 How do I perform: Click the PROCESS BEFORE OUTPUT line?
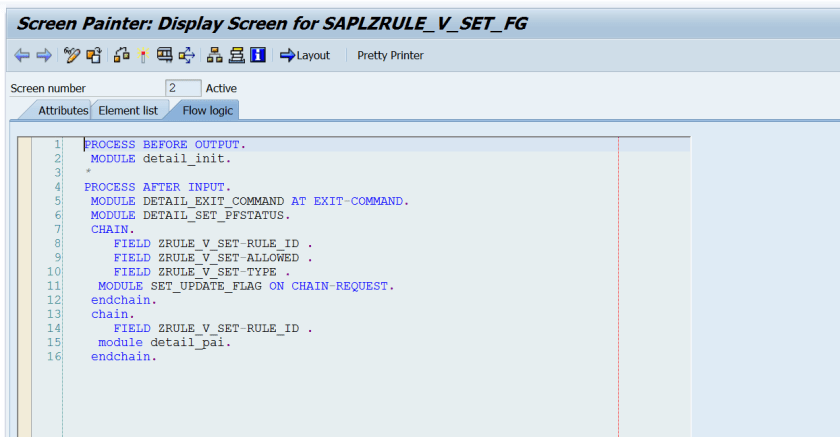click(x=164, y=145)
